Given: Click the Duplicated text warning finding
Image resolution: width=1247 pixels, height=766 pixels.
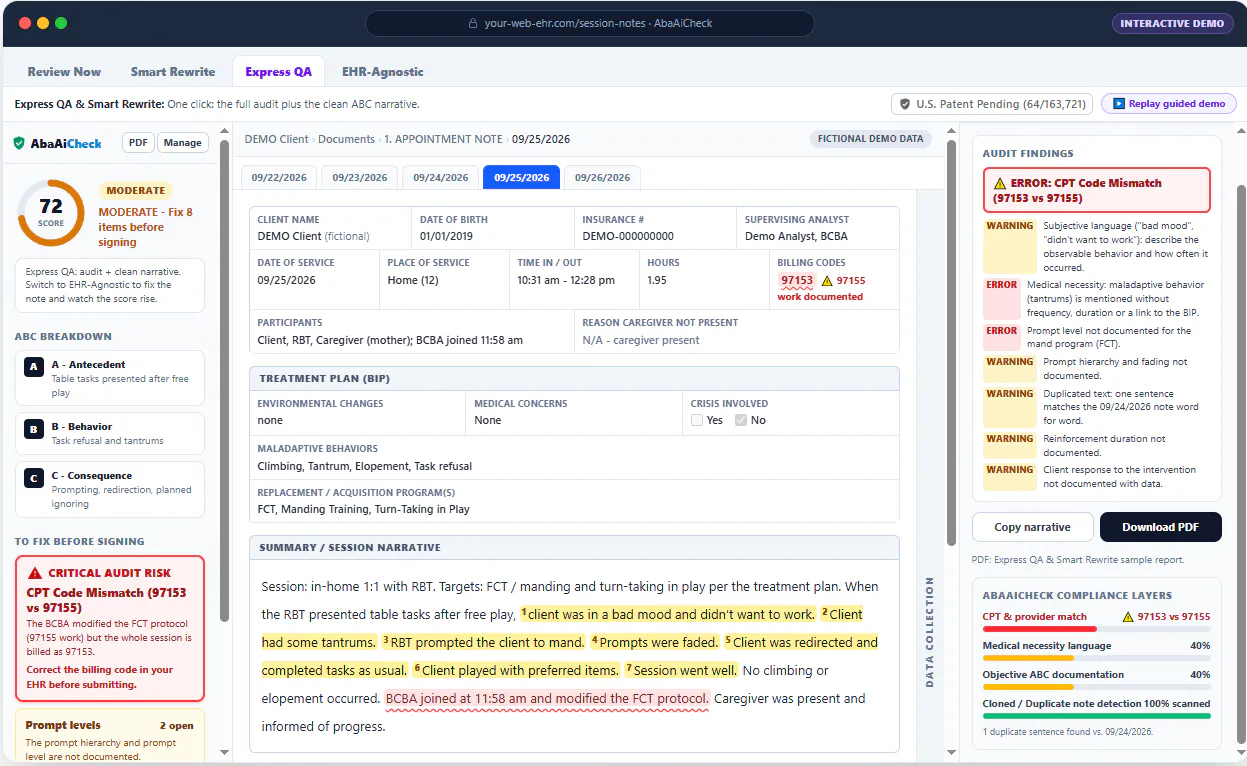Looking at the screenshot, I should coord(1096,408).
